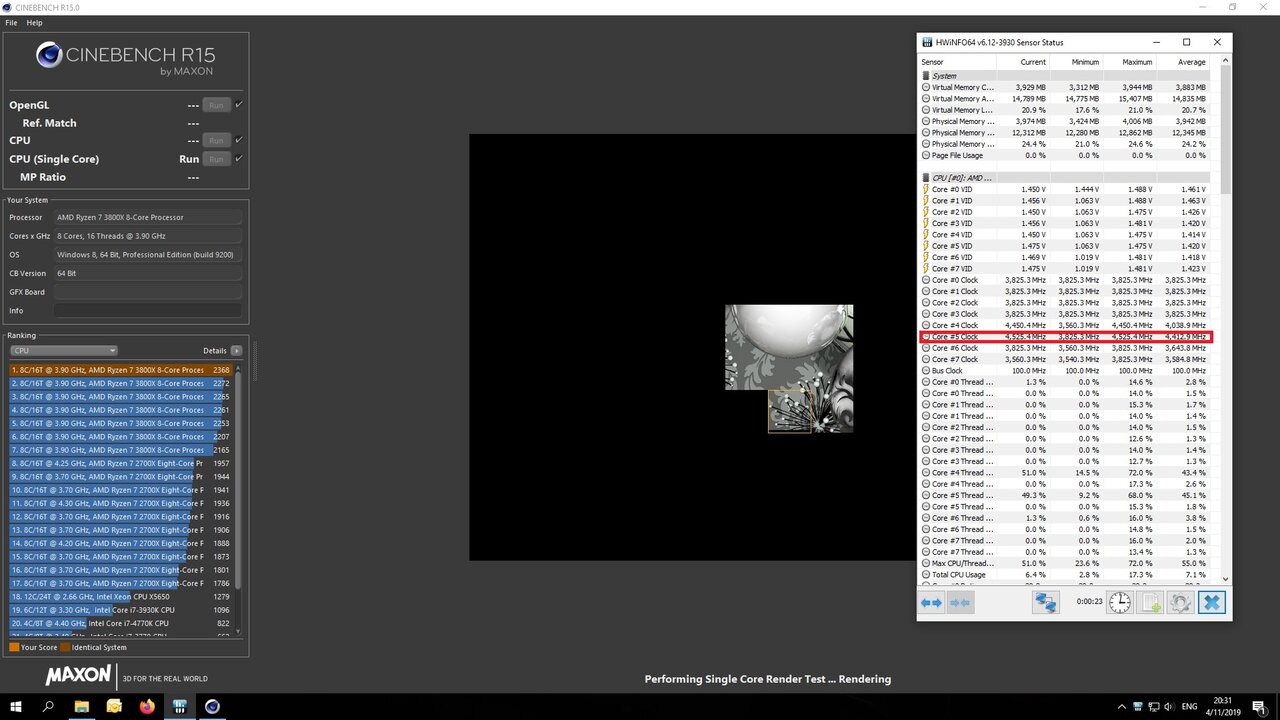
Task: Click the Sensor column header in HWiNFO
Action: click(957, 62)
